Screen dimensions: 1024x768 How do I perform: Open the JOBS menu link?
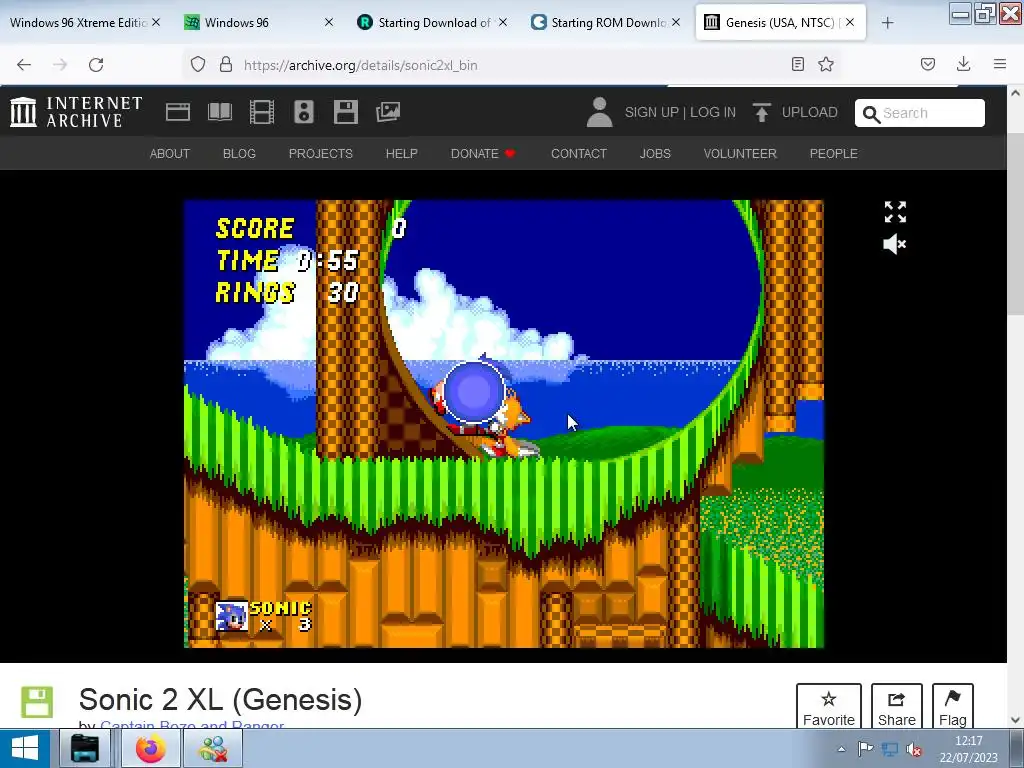(x=655, y=153)
